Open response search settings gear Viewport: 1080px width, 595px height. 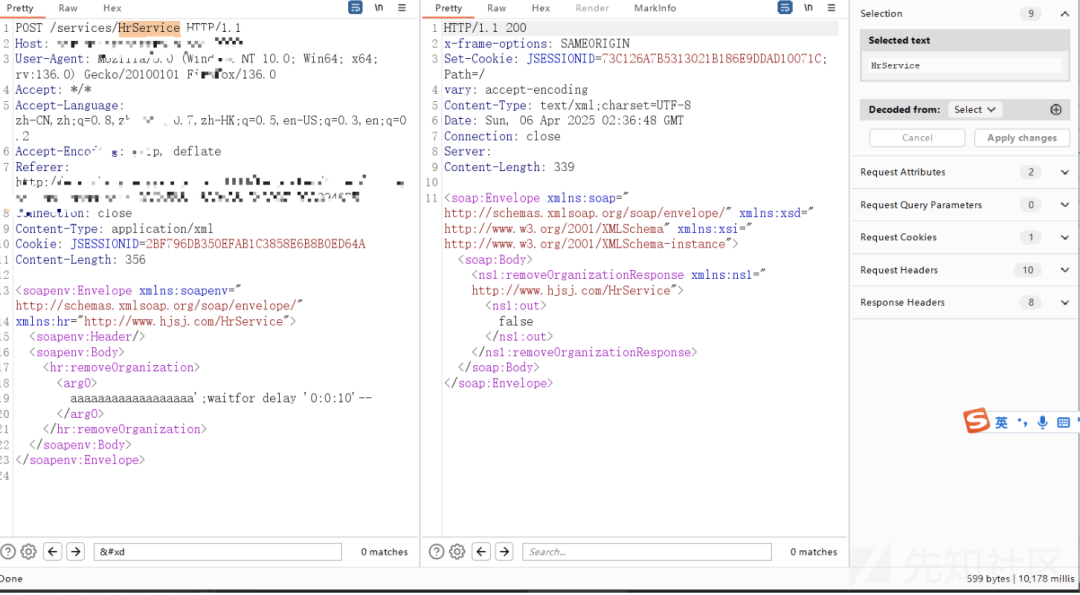click(x=457, y=552)
